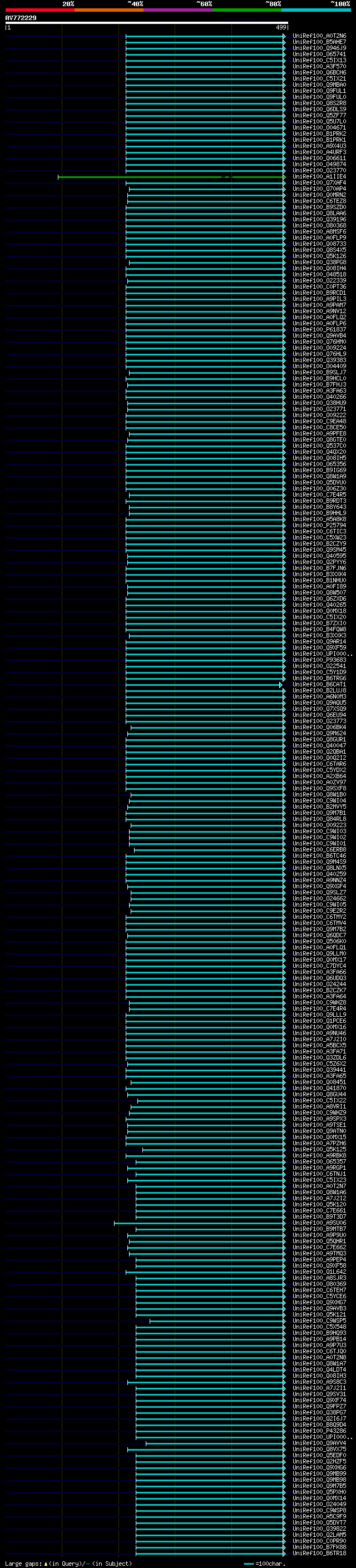Click the cyan ~100% identity legend segment
The image size is (356, 1568).
point(316,11)
